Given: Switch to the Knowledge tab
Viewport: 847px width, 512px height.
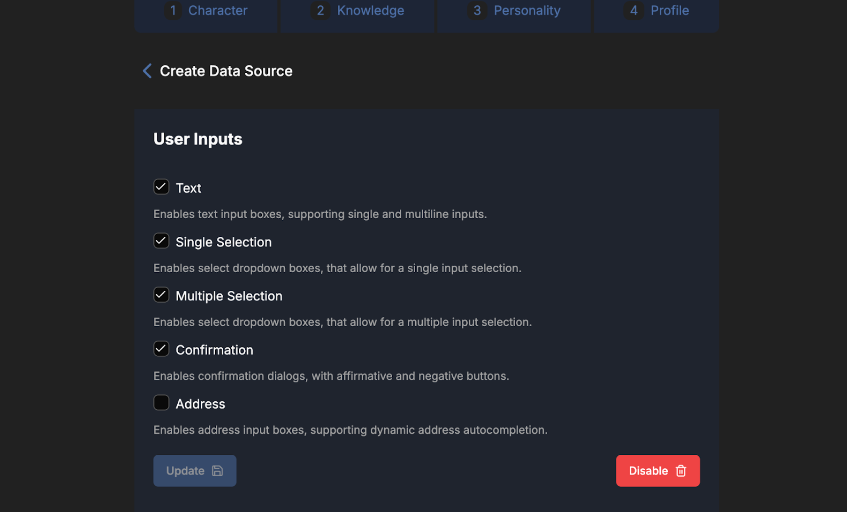Looking at the screenshot, I should pos(357,14).
